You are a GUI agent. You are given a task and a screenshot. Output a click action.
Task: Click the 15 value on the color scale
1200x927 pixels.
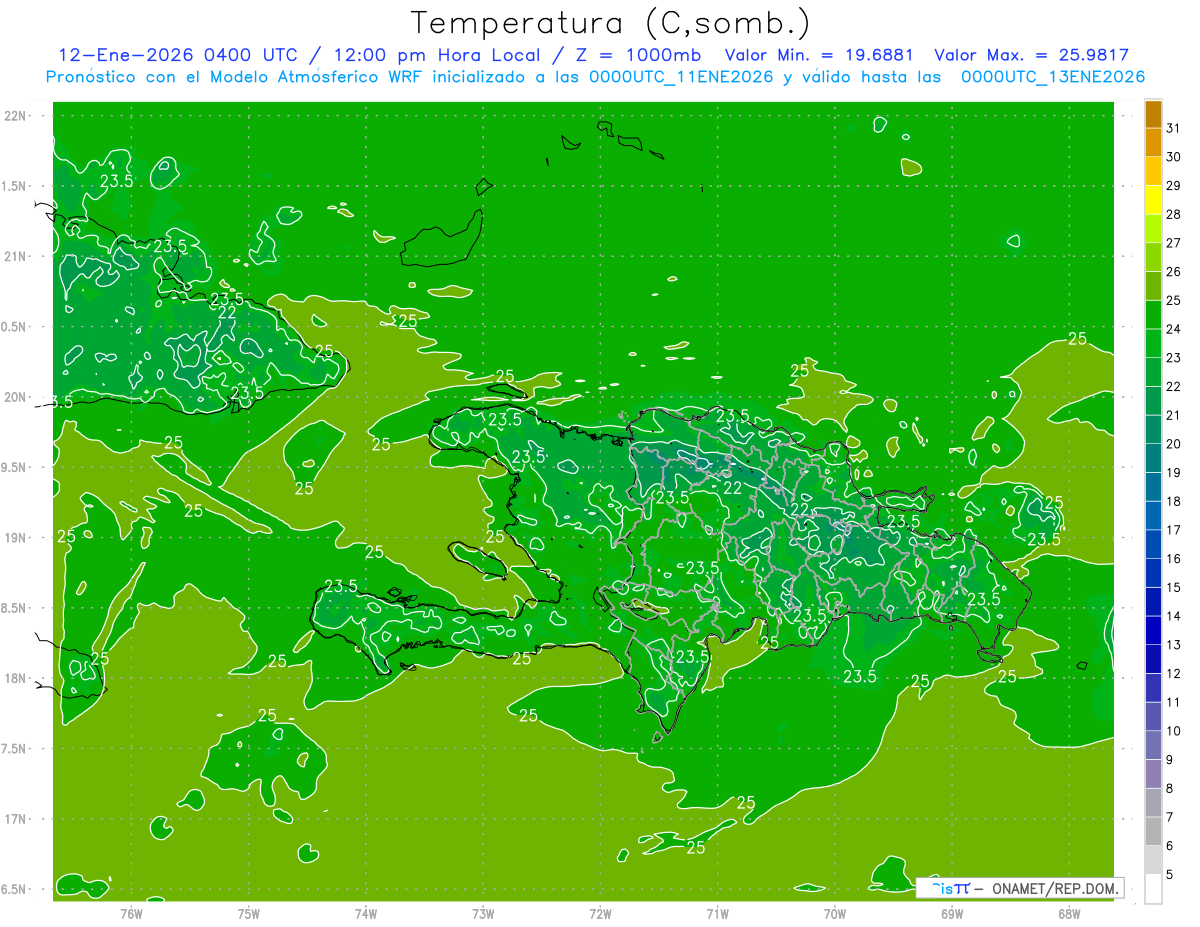[1174, 587]
